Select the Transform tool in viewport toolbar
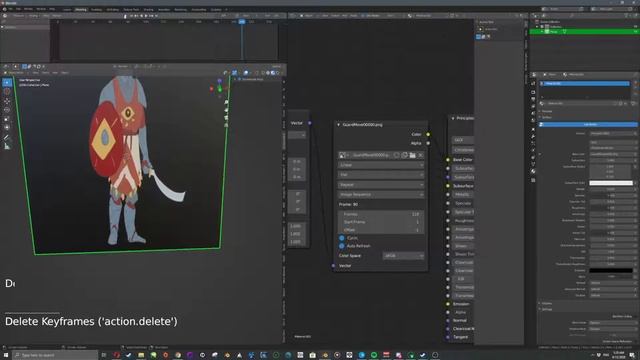The height and width of the screenshot is (360, 640). [x=7, y=127]
